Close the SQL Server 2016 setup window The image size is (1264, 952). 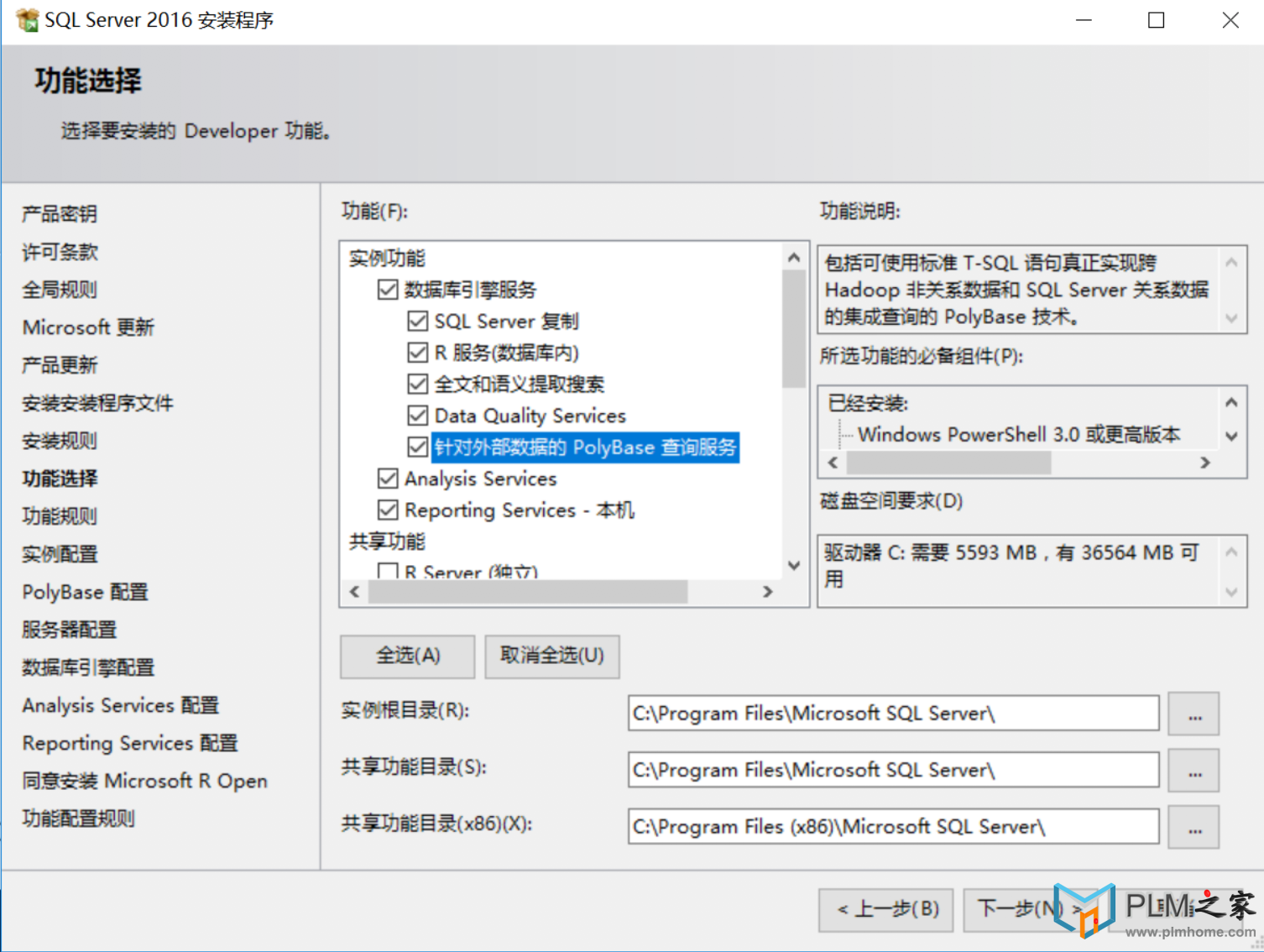point(1230,20)
